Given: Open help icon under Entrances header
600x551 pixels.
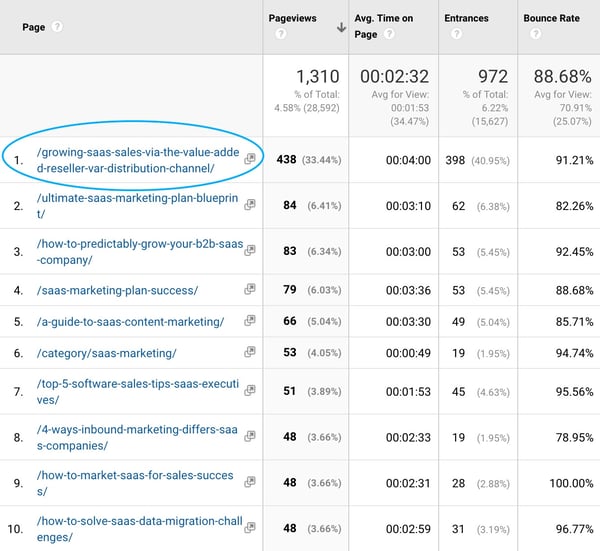Looking at the screenshot, I should tap(456, 34).
